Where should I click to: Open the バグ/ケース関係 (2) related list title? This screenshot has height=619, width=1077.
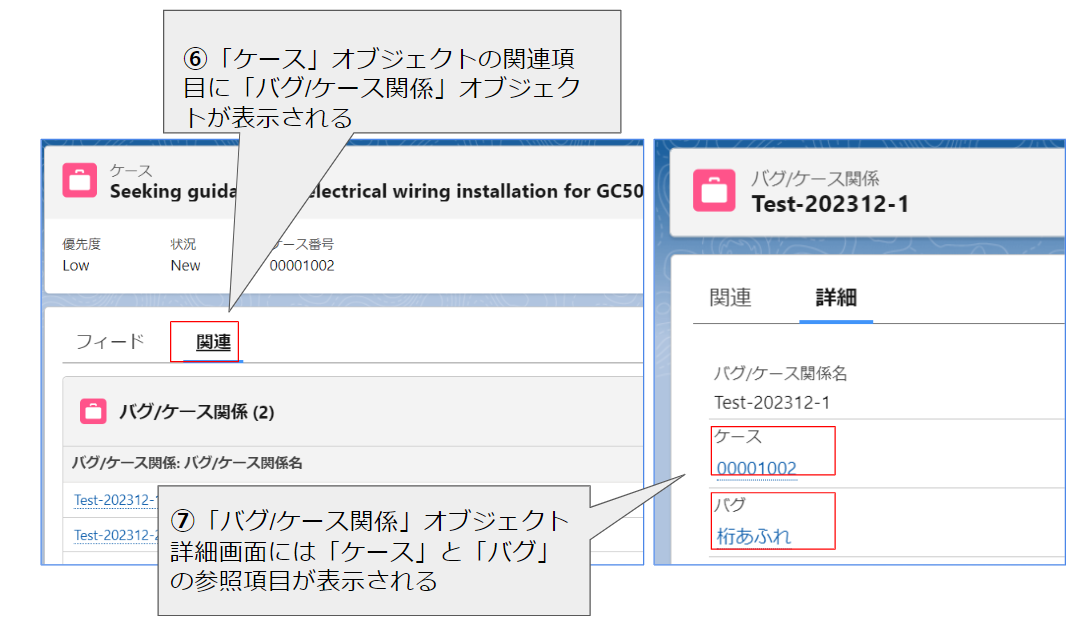point(196,411)
